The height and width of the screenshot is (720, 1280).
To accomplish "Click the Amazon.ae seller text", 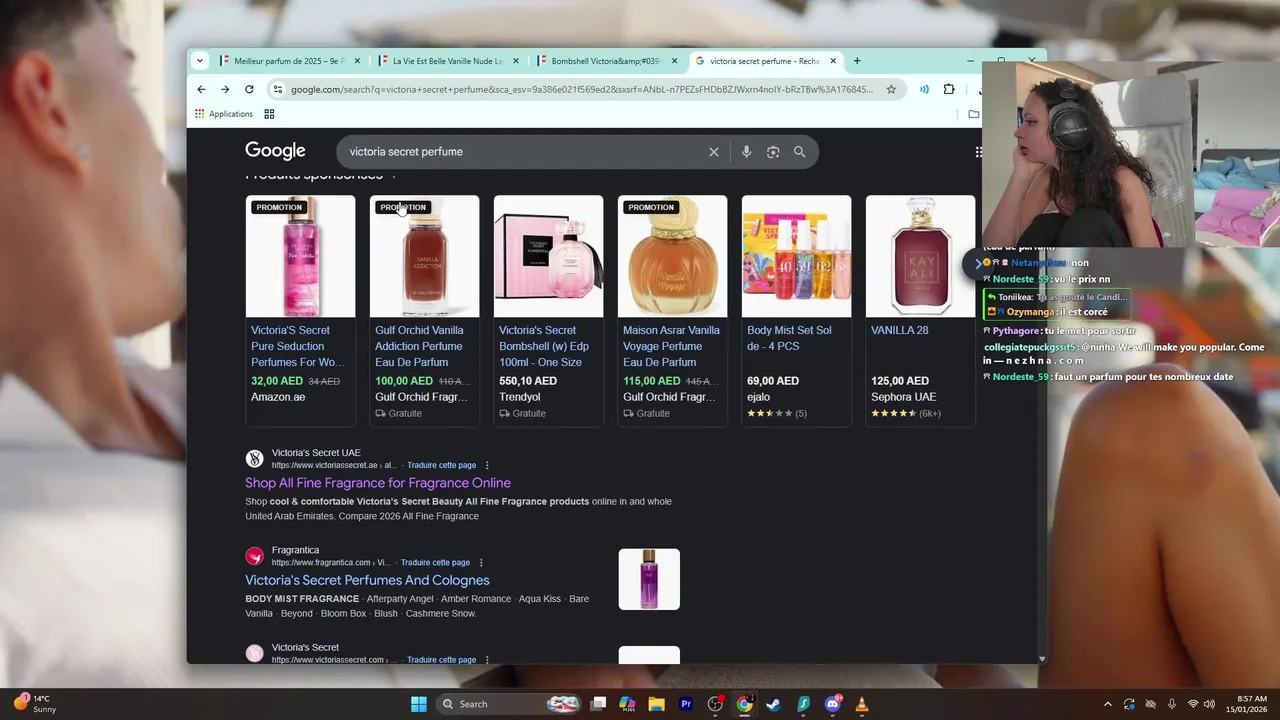I will 278,397.
